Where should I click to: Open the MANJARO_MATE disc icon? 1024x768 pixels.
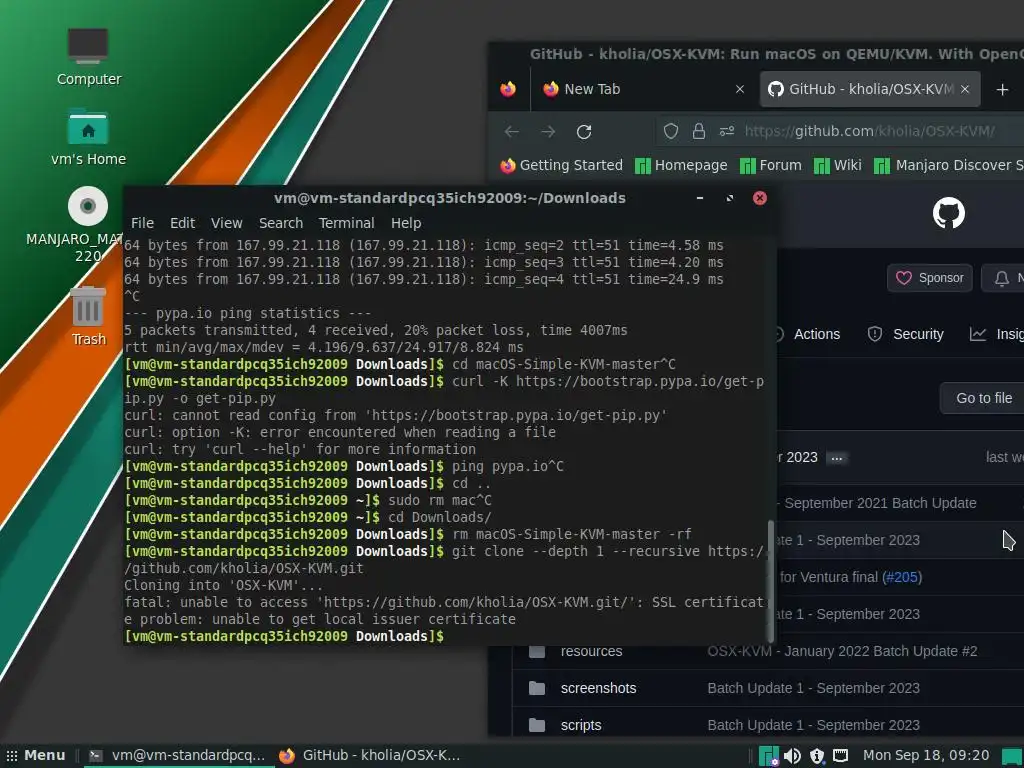coord(88,224)
